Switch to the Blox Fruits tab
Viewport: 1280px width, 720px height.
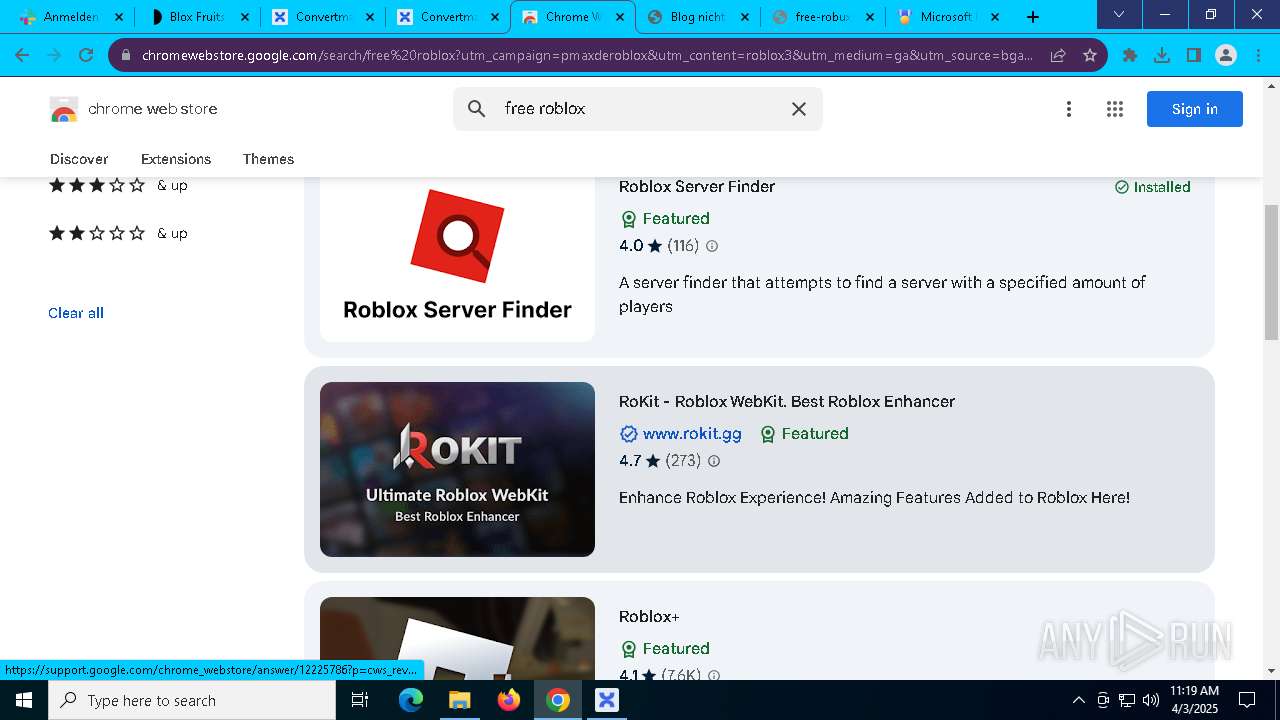click(198, 17)
